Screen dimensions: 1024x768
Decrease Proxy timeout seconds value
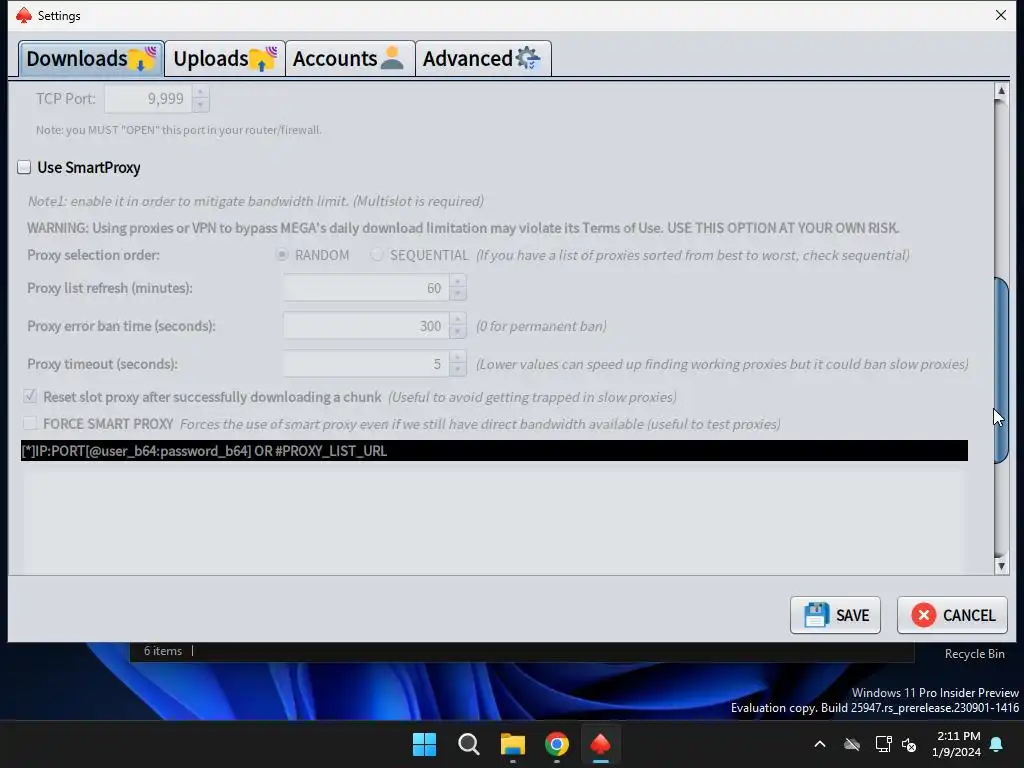tap(458, 370)
